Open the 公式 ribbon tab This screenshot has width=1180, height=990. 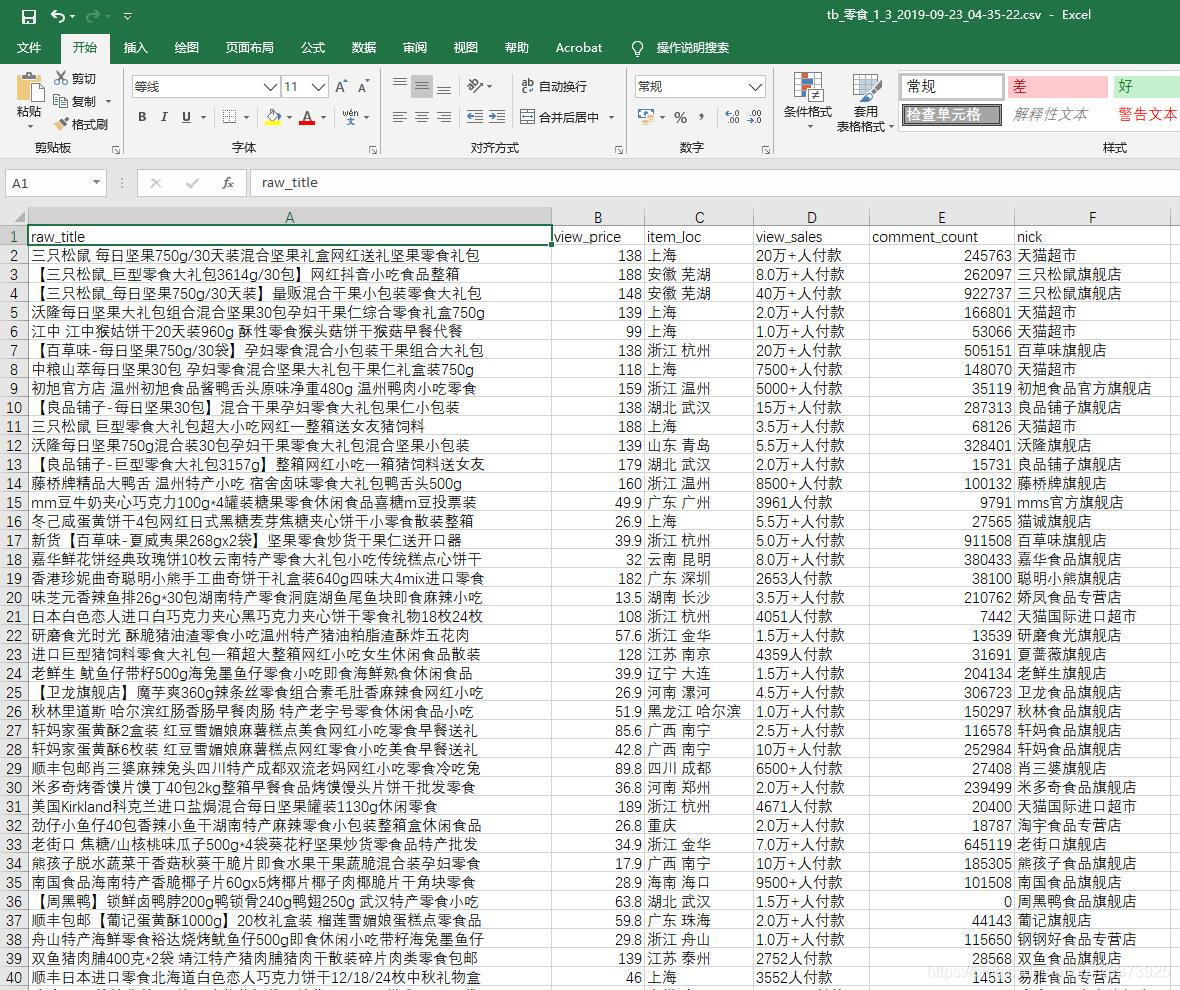coord(313,47)
